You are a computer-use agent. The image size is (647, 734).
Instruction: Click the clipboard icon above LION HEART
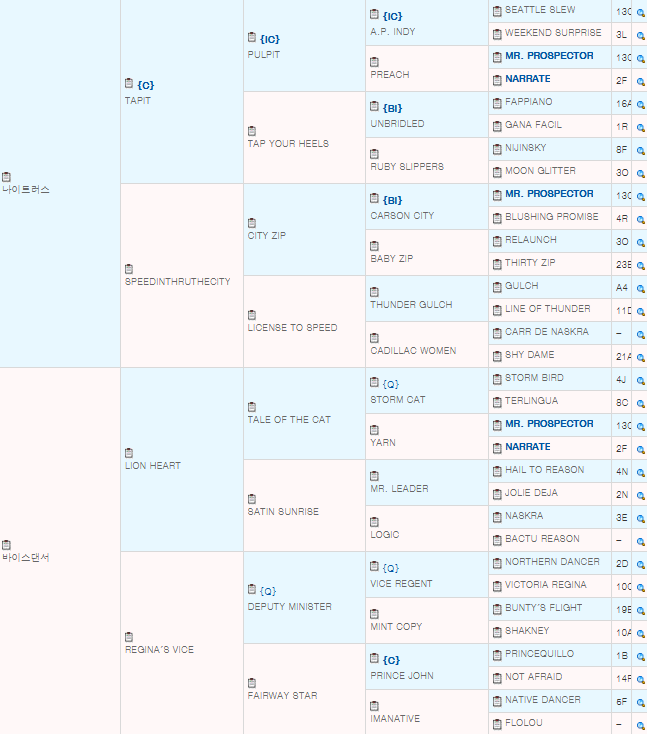[x=129, y=453]
